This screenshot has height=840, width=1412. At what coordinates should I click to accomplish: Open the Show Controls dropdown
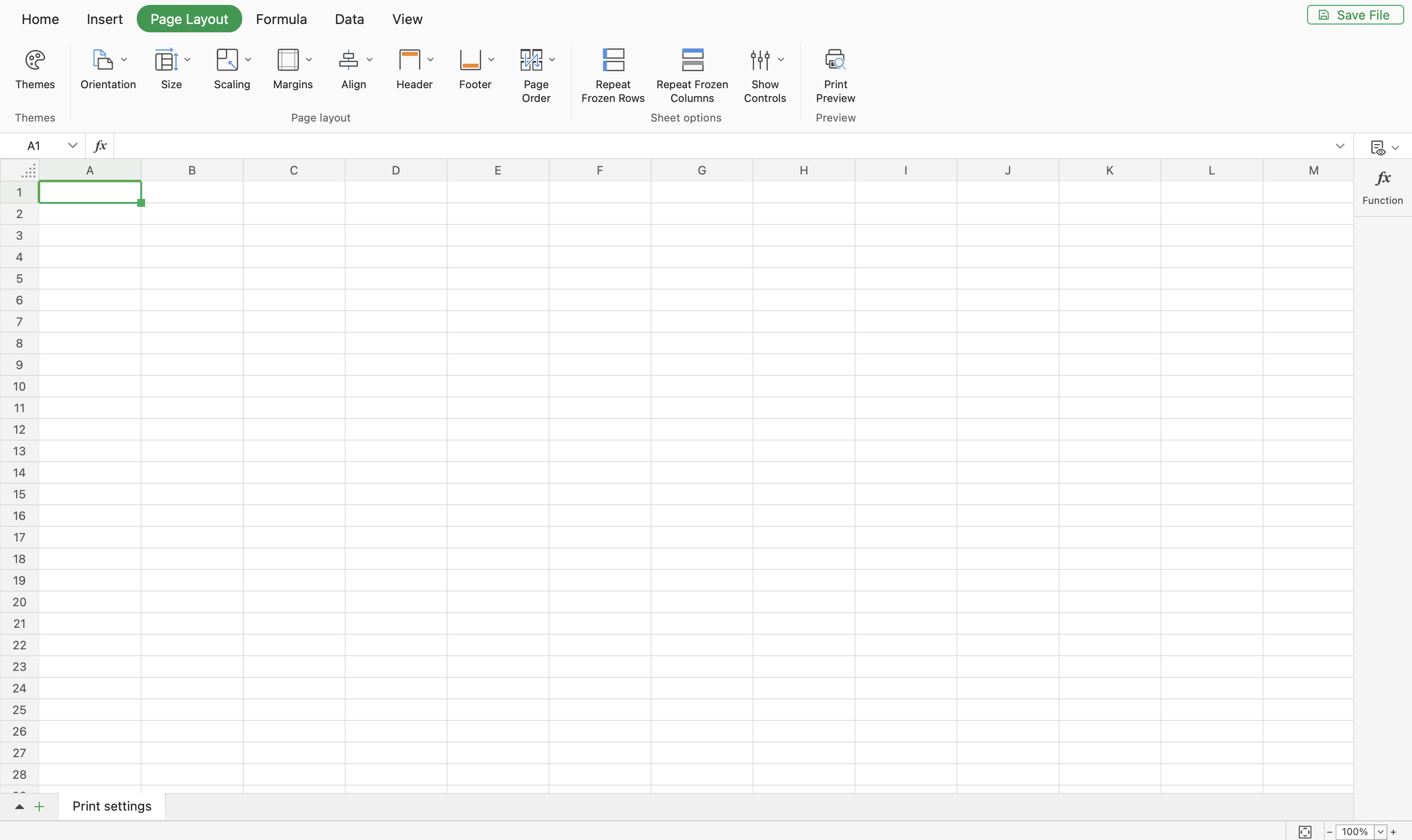(781, 60)
